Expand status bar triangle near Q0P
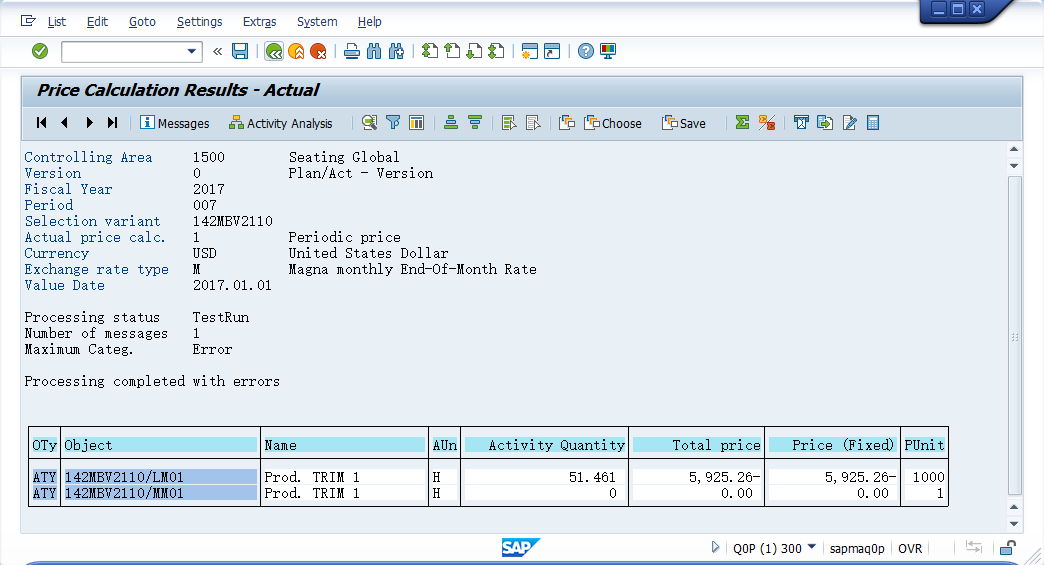Image resolution: width=1044 pixels, height=565 pixels. point(715,547)
